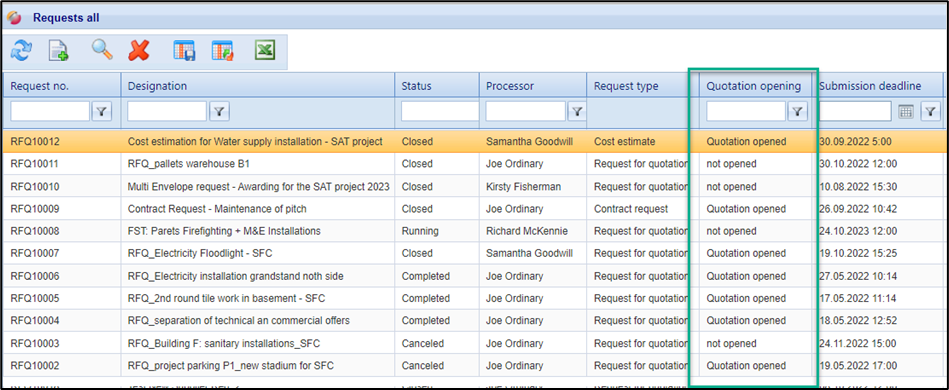
Task: Click the reset table layout icon
Action: pyautogui.click(x=222, y=51)
